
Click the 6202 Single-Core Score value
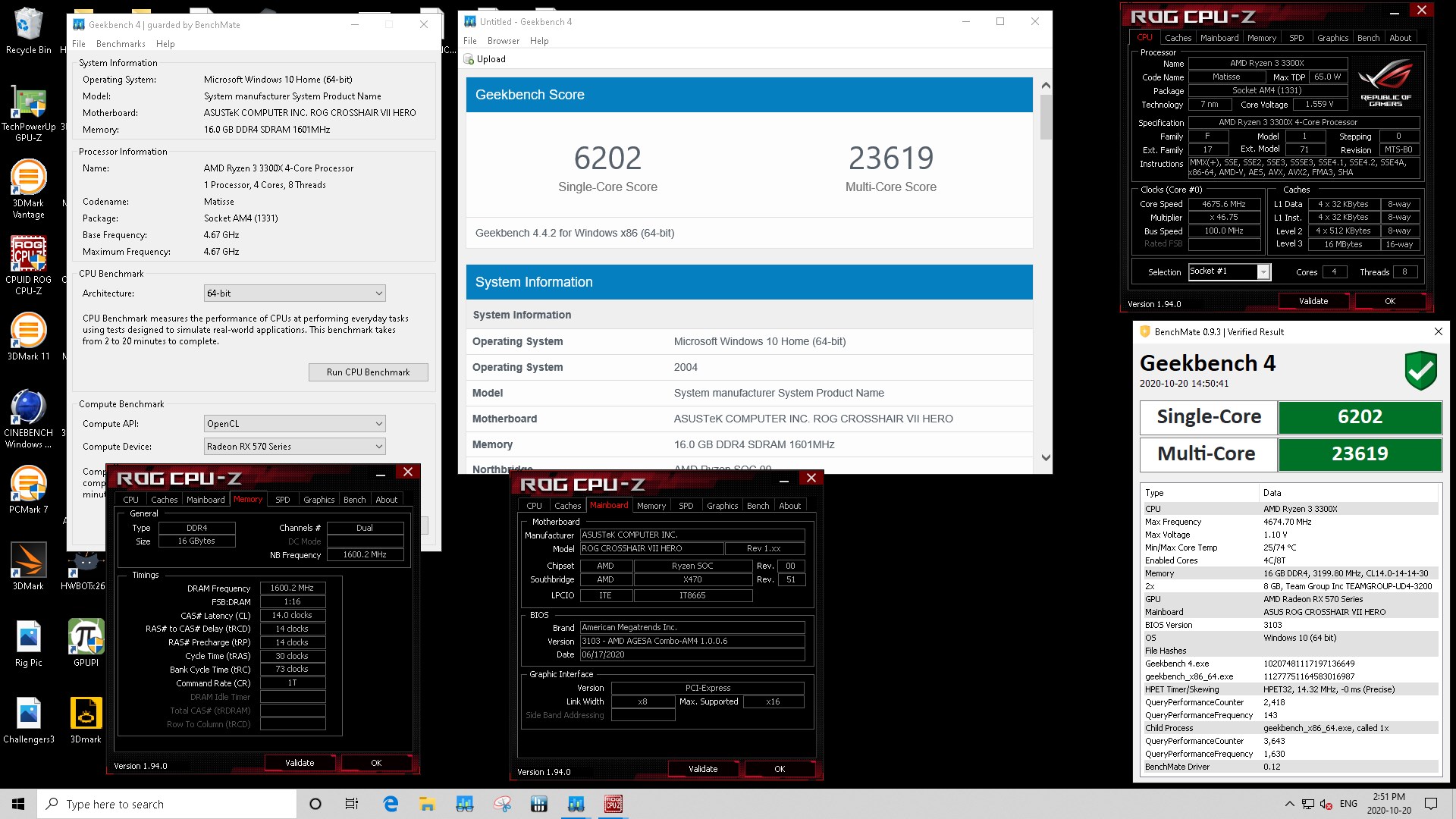point(607,158)
